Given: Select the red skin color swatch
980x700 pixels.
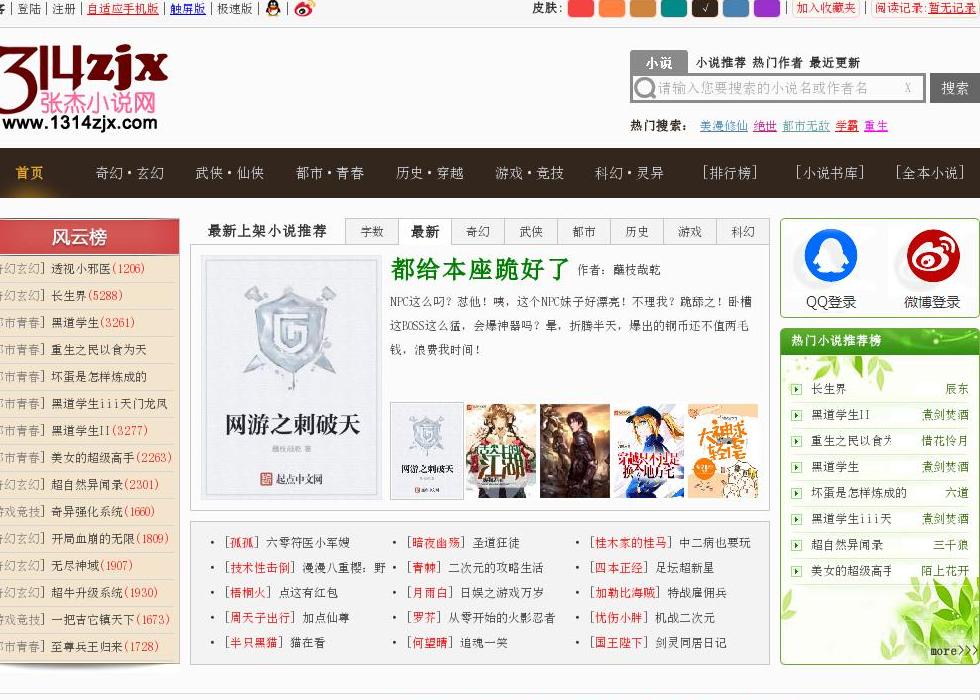Looking at the screenshot, I should coord(581,8).
